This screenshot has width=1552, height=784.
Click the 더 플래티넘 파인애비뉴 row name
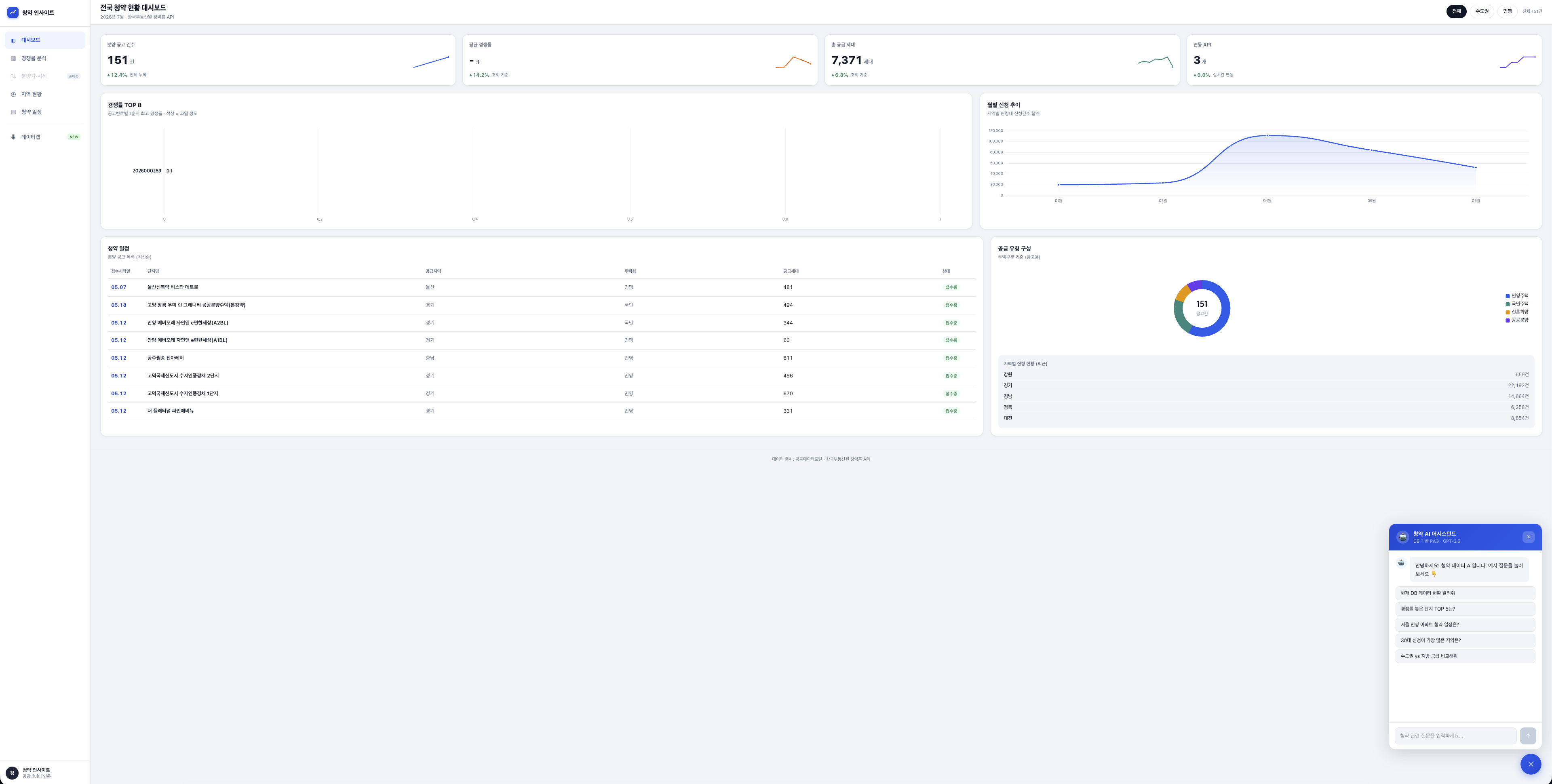point(171,411)
